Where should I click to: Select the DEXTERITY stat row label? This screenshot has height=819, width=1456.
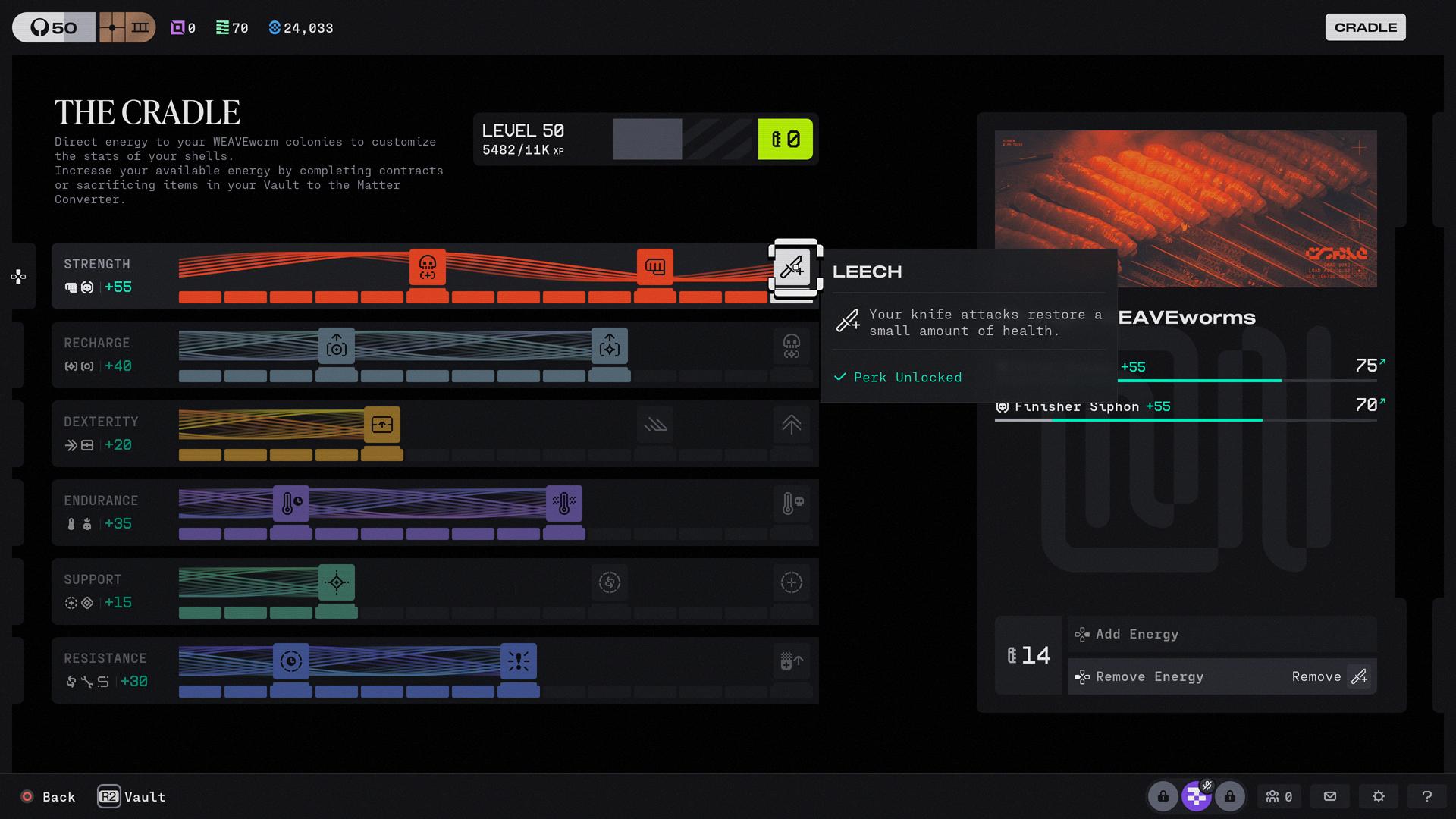101,422
